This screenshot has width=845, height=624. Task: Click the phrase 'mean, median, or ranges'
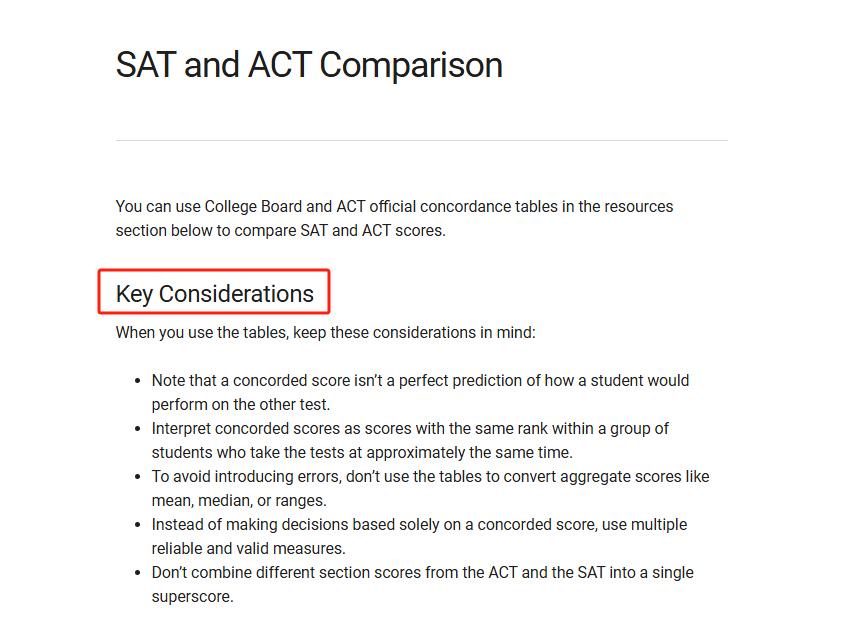[x=238, y=501]
